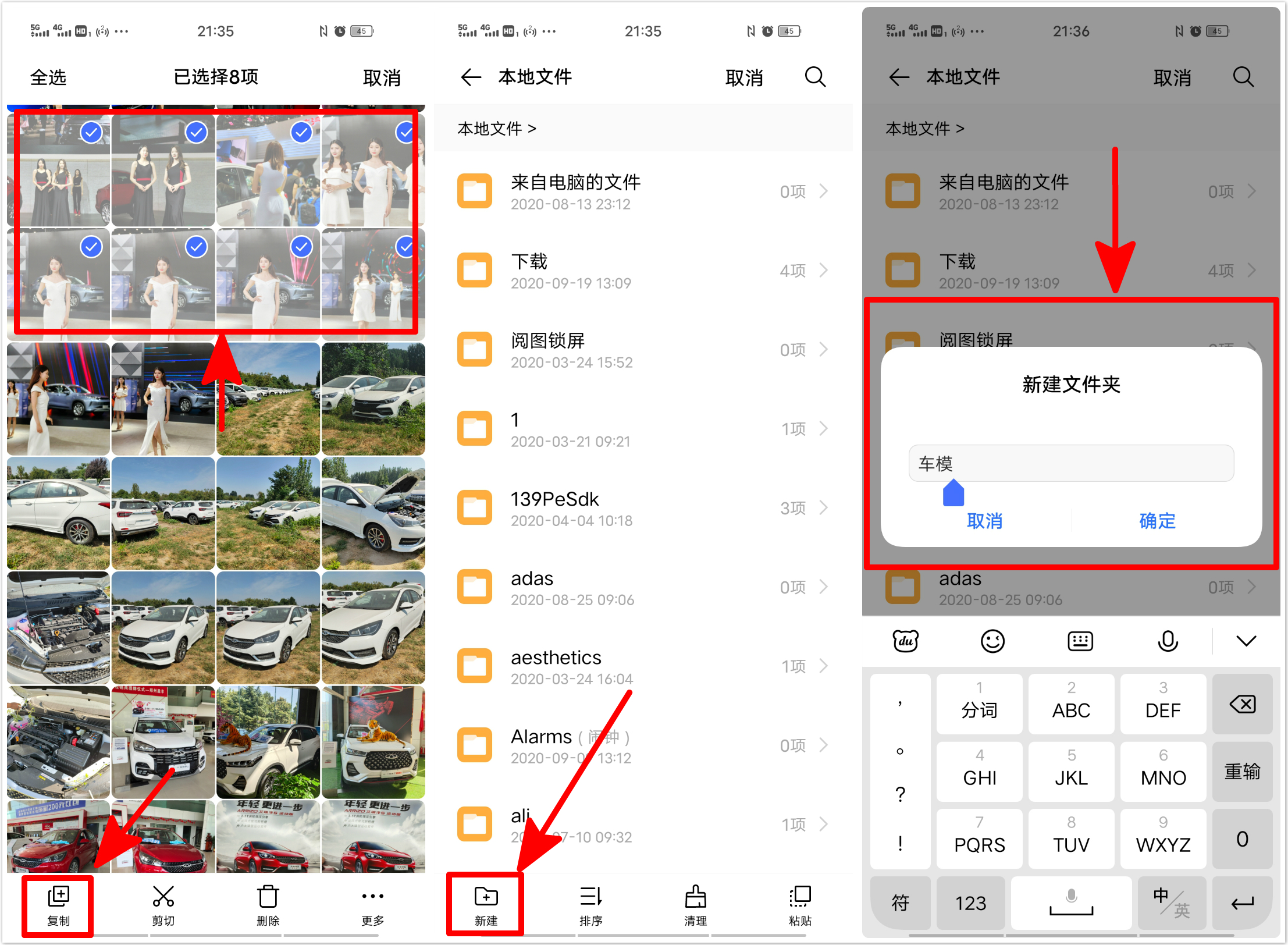The width and height of the screenshot is (1288, 945).
Task: Tap the voice input microphone icon
Action: coord(1168,641)
